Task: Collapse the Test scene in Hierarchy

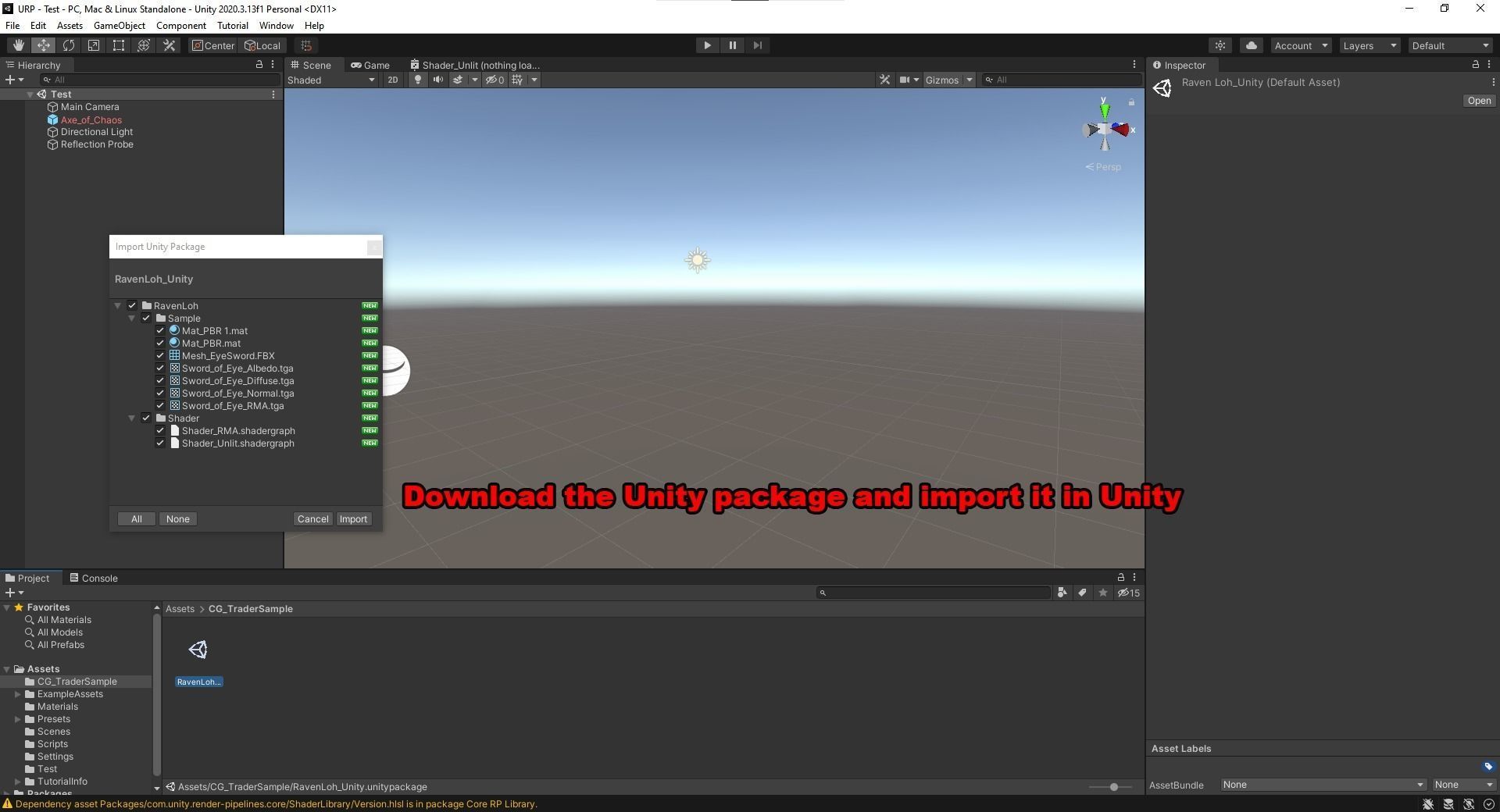Action: tap(30, 94)
